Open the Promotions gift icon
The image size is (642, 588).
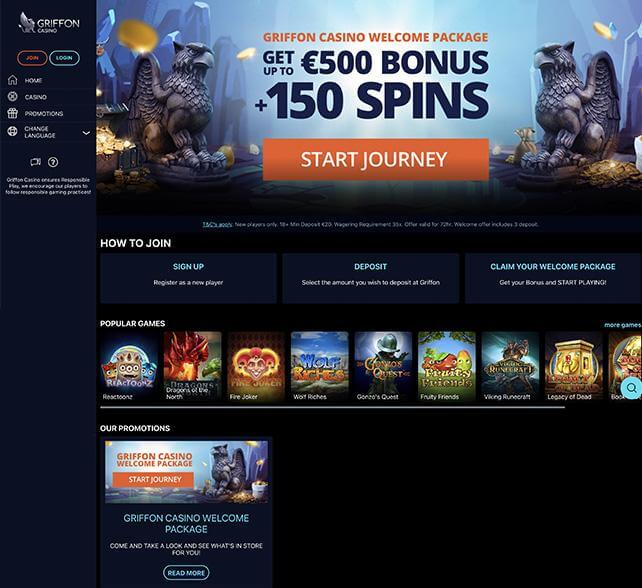click(13, 113)
